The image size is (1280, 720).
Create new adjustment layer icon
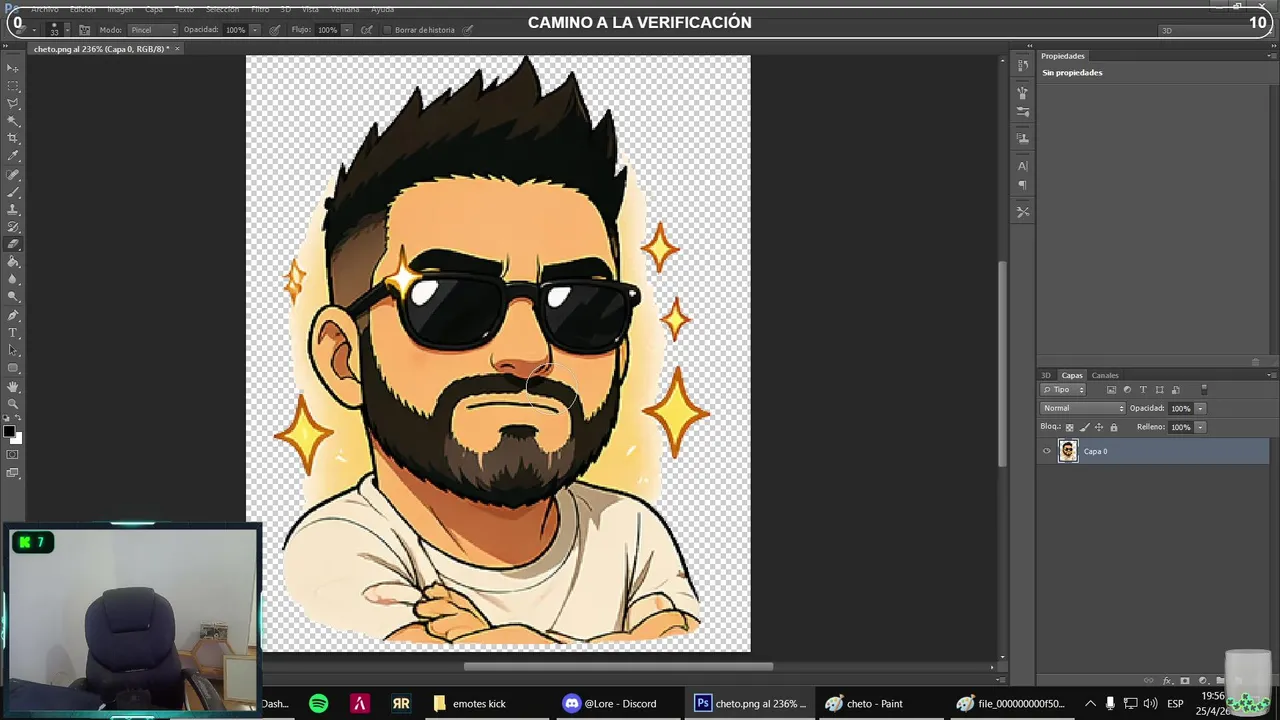1204,681
